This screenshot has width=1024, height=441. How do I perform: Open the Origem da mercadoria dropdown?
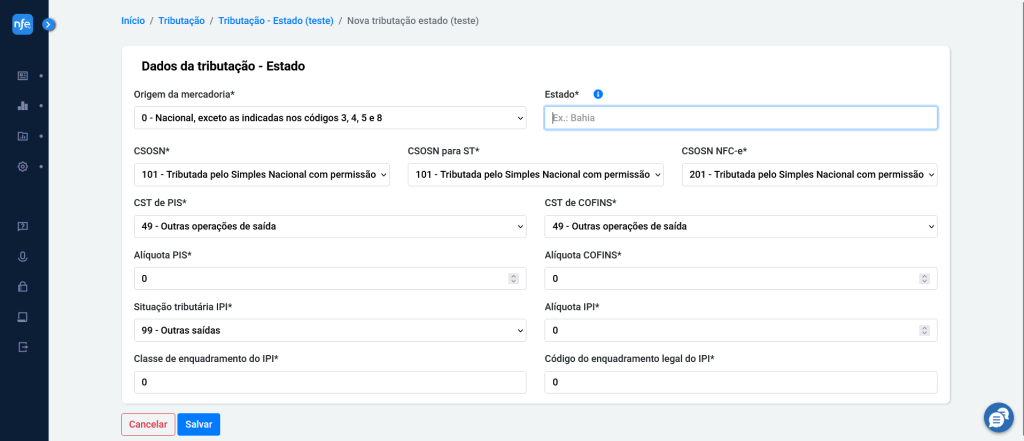[330, 118]
